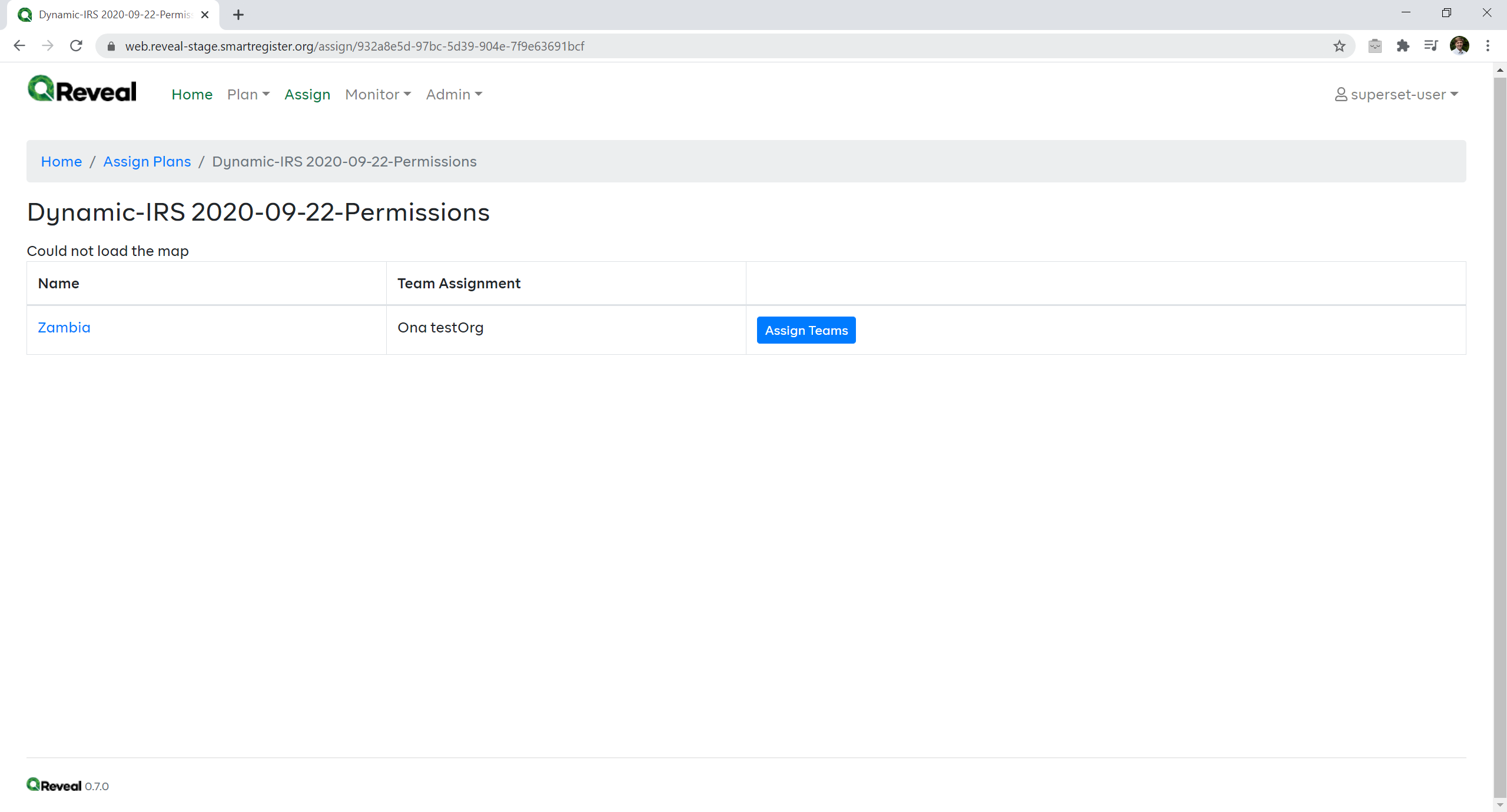Click the browser forward arrow
The height and width of the screenshot is (812, 1507).
48,45
